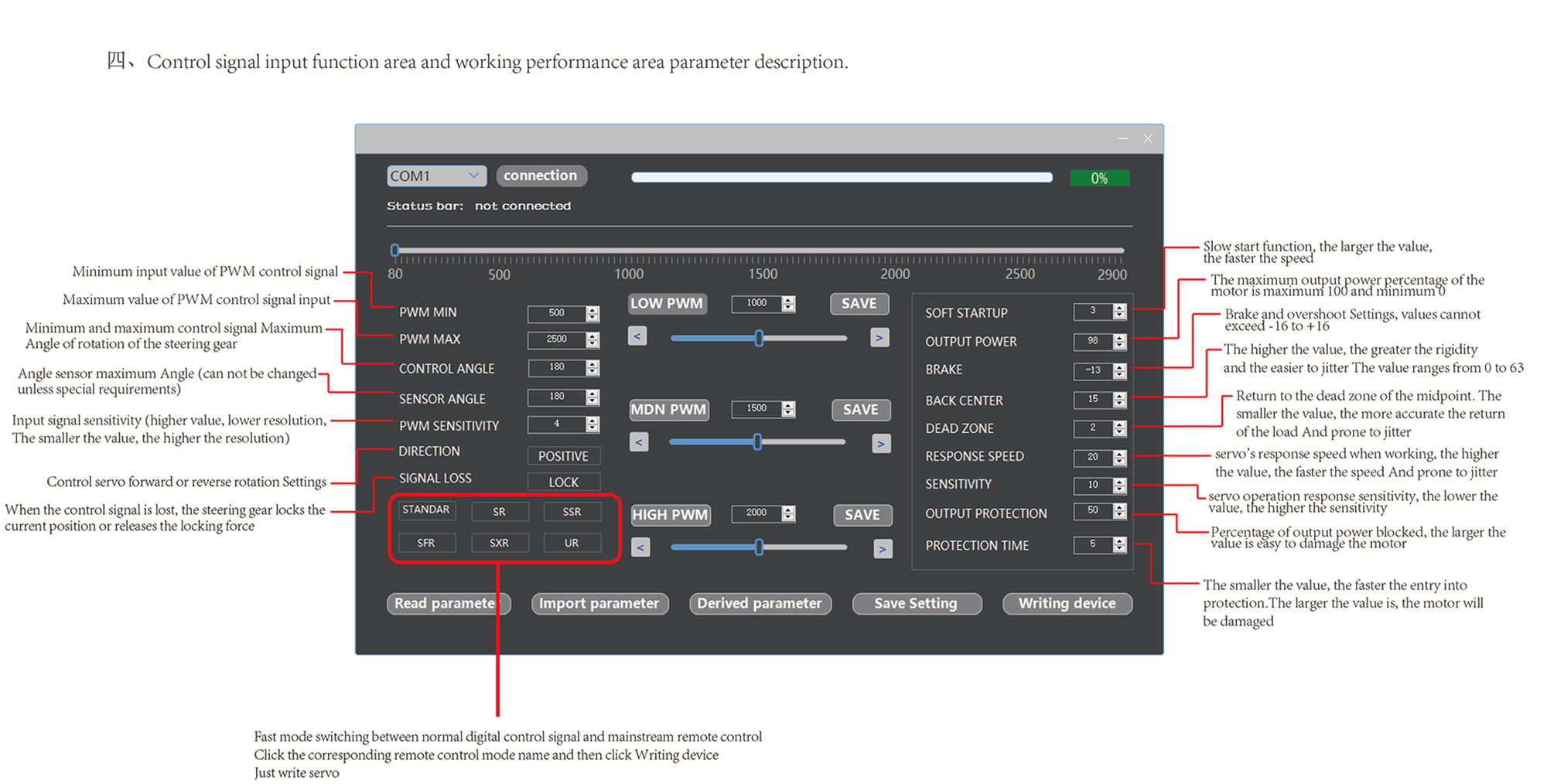The height and width of the screenshot is (784, 1547).
Task: Click the MDN PWM slider handle
Action: [757, 441]
